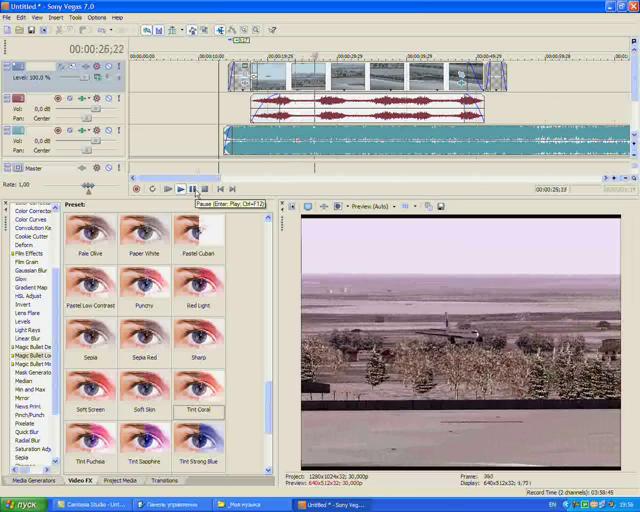Toggle Loop Playback in transport bar
The height and width of the screenshot is (512, 640).
tap(152, 189)
